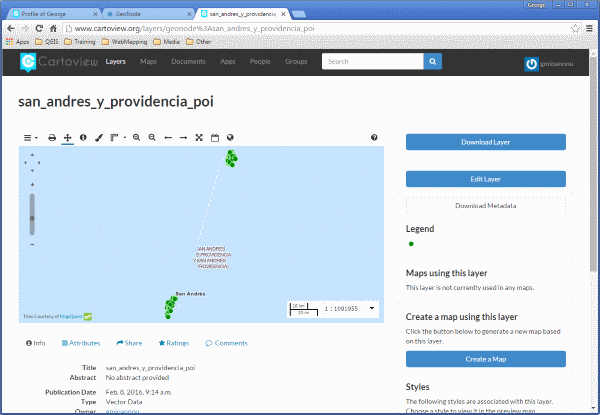Go to previous map extent arrow
This screenshot has width=600, height=415.
pos(168,138)
